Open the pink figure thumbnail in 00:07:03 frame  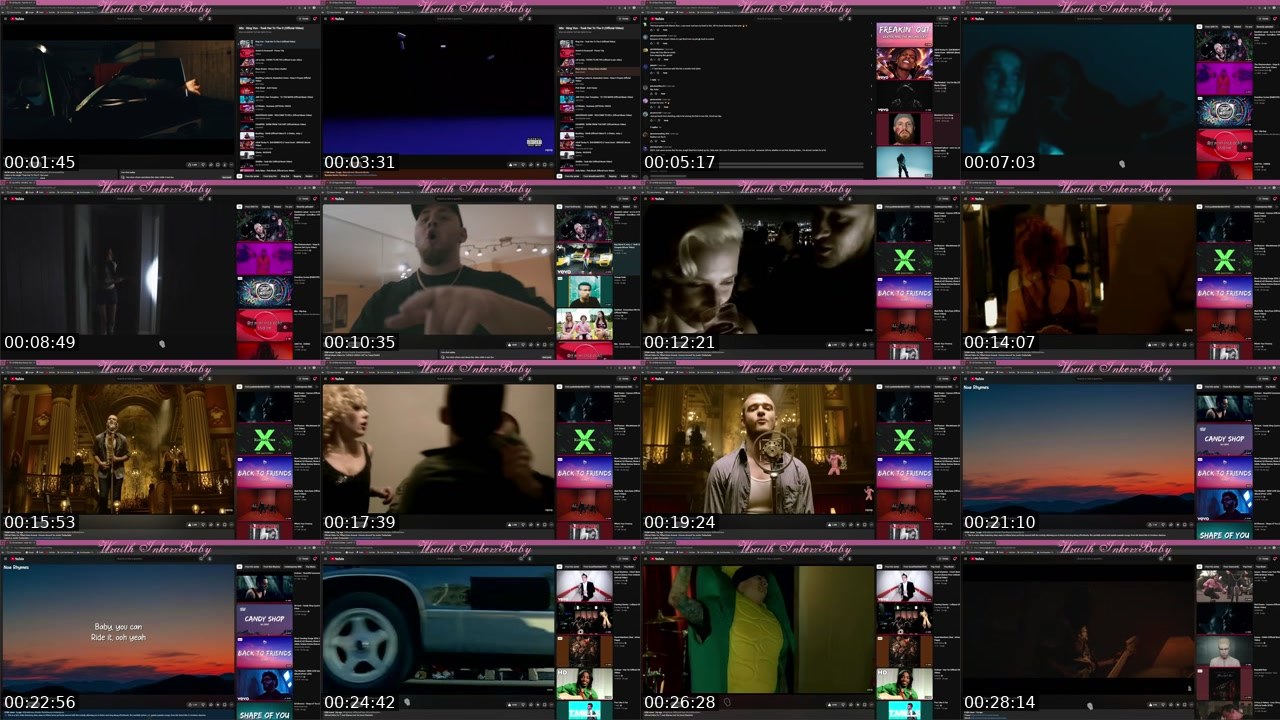tap(1224, 79)
